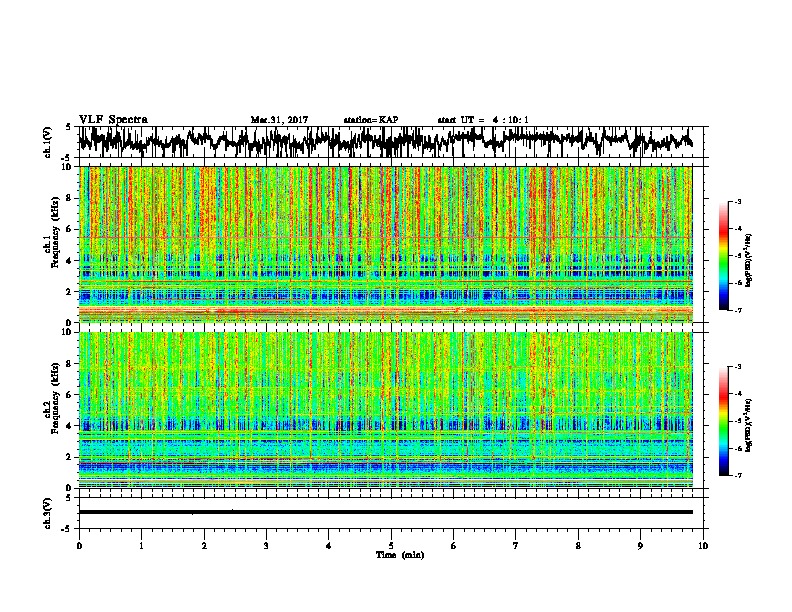Click time-axis tick label "5"

[391, 546]
